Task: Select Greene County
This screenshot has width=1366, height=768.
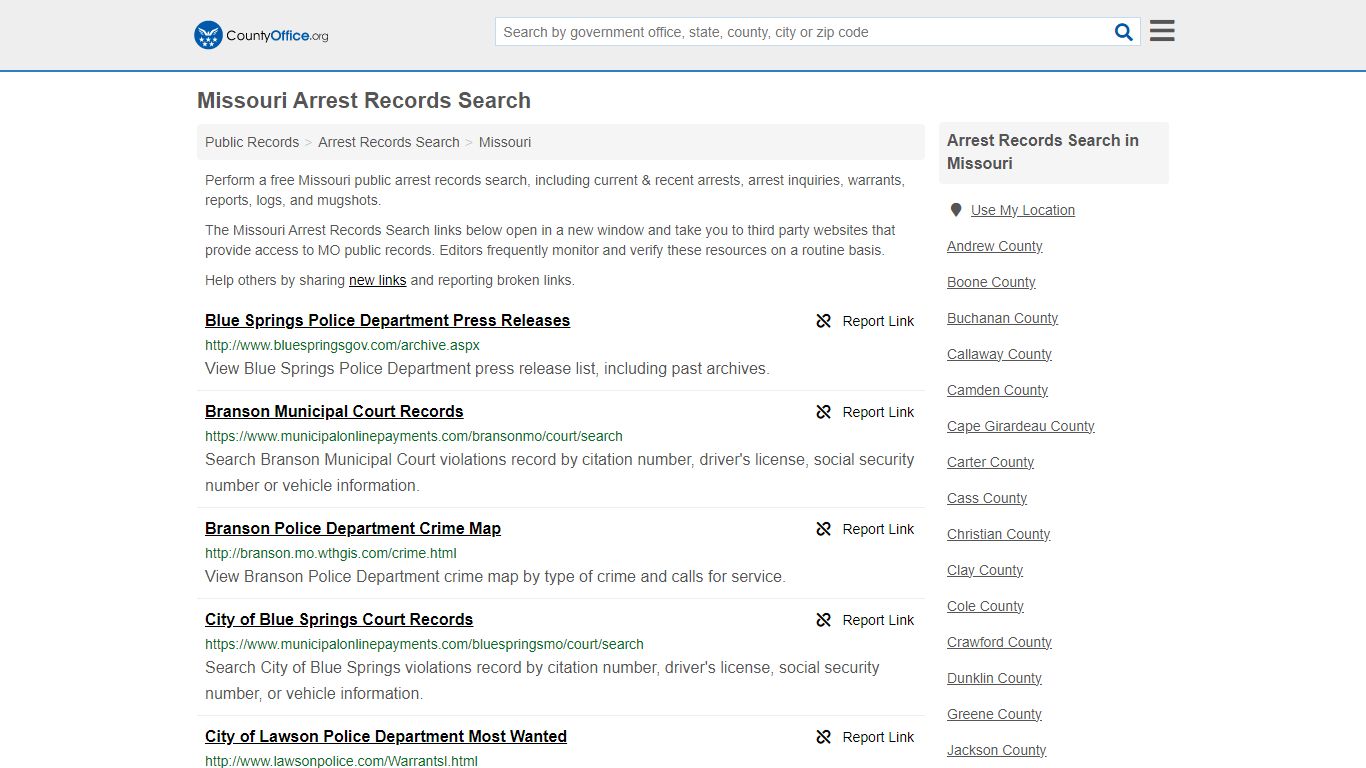Action: click(x=994, y=714)
